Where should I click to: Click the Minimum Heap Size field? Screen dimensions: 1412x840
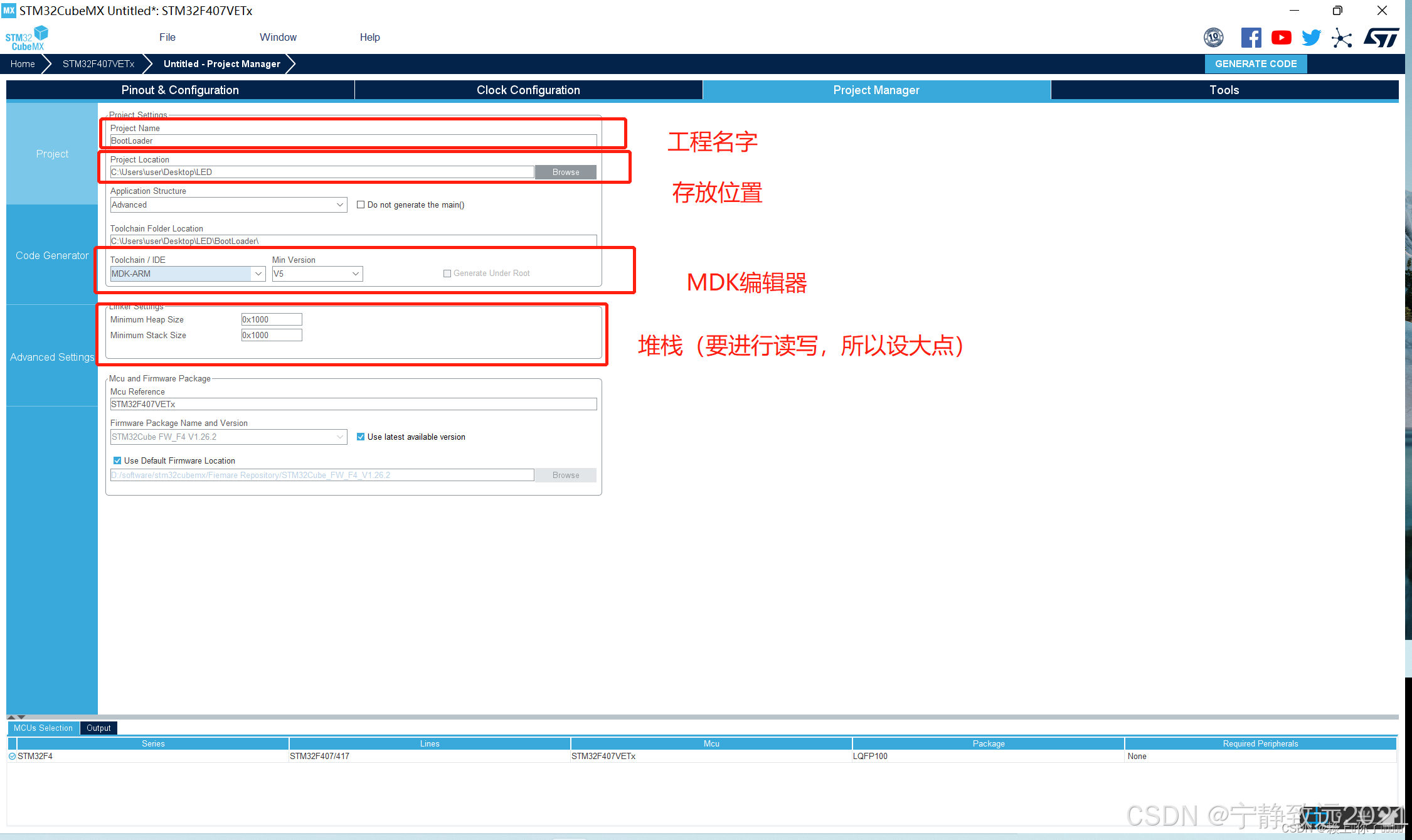pyautogui.click(x=272, y=319)
